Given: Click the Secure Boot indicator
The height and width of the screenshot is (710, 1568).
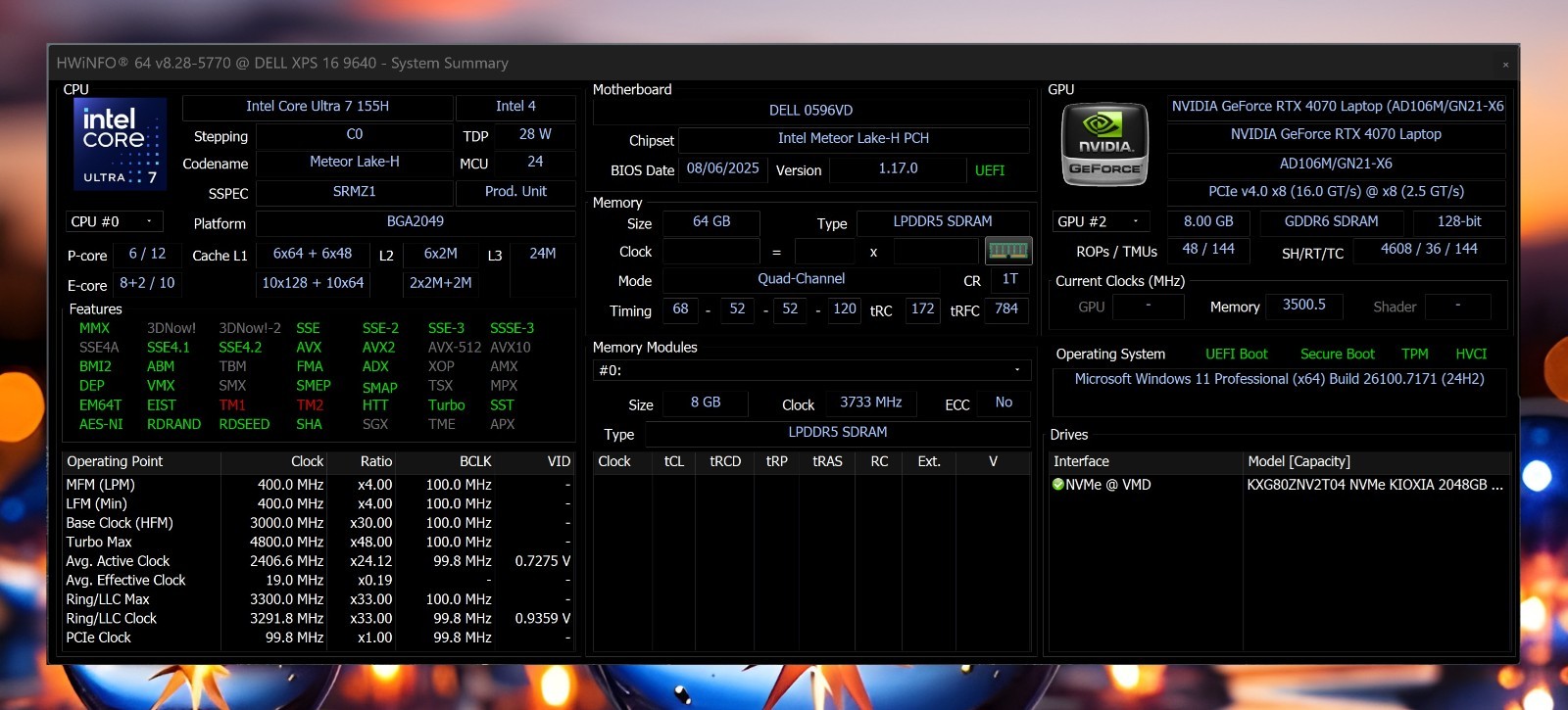Looking at the screenshot, I should (1337, 354).
